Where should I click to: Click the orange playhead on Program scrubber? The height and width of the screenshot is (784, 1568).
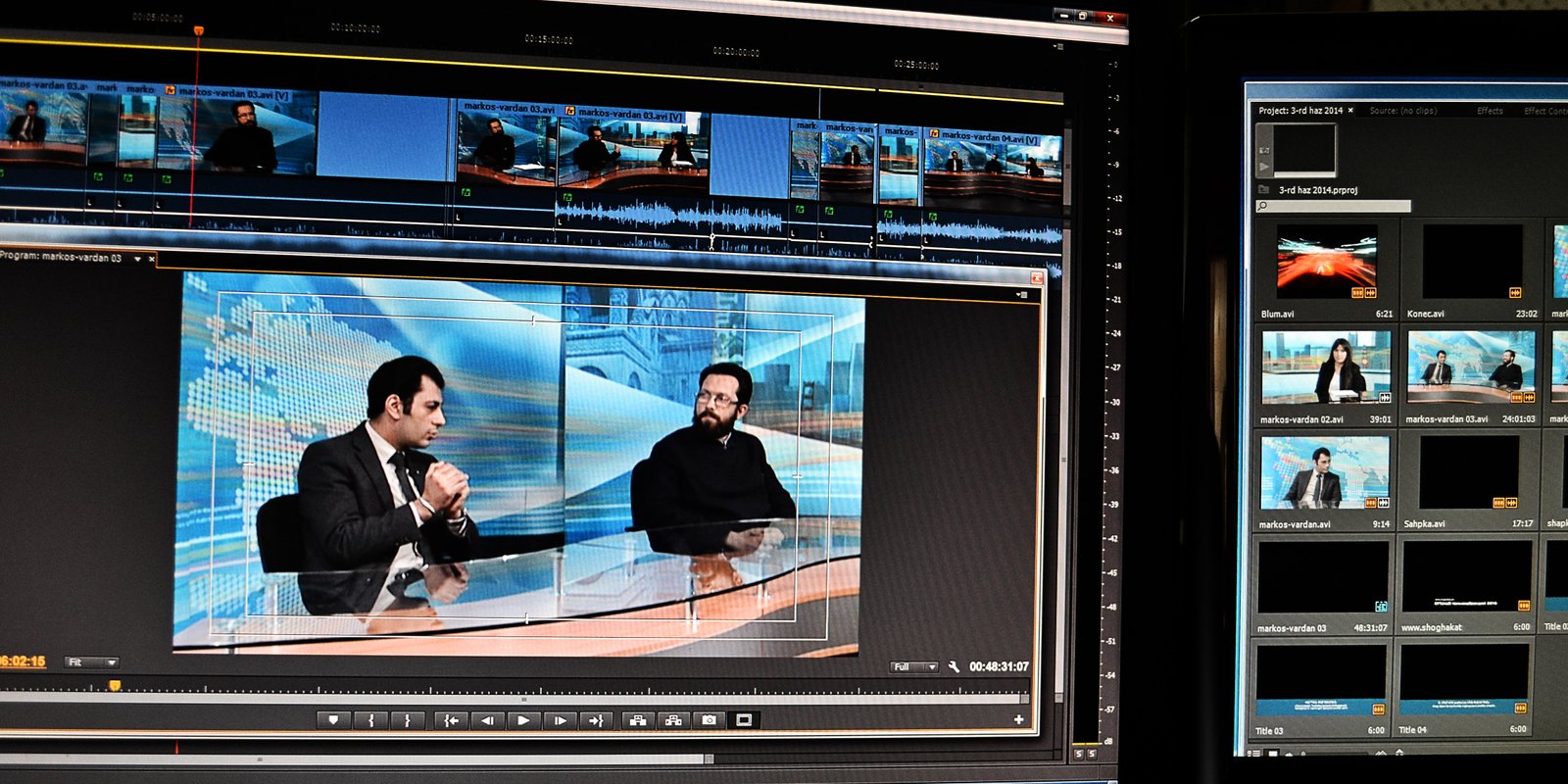point(115,686)
